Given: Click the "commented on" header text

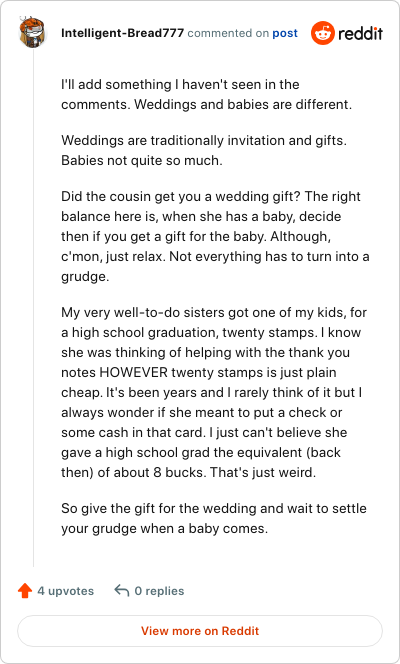Looking at the screenshot, I should [x=228, y=33].
